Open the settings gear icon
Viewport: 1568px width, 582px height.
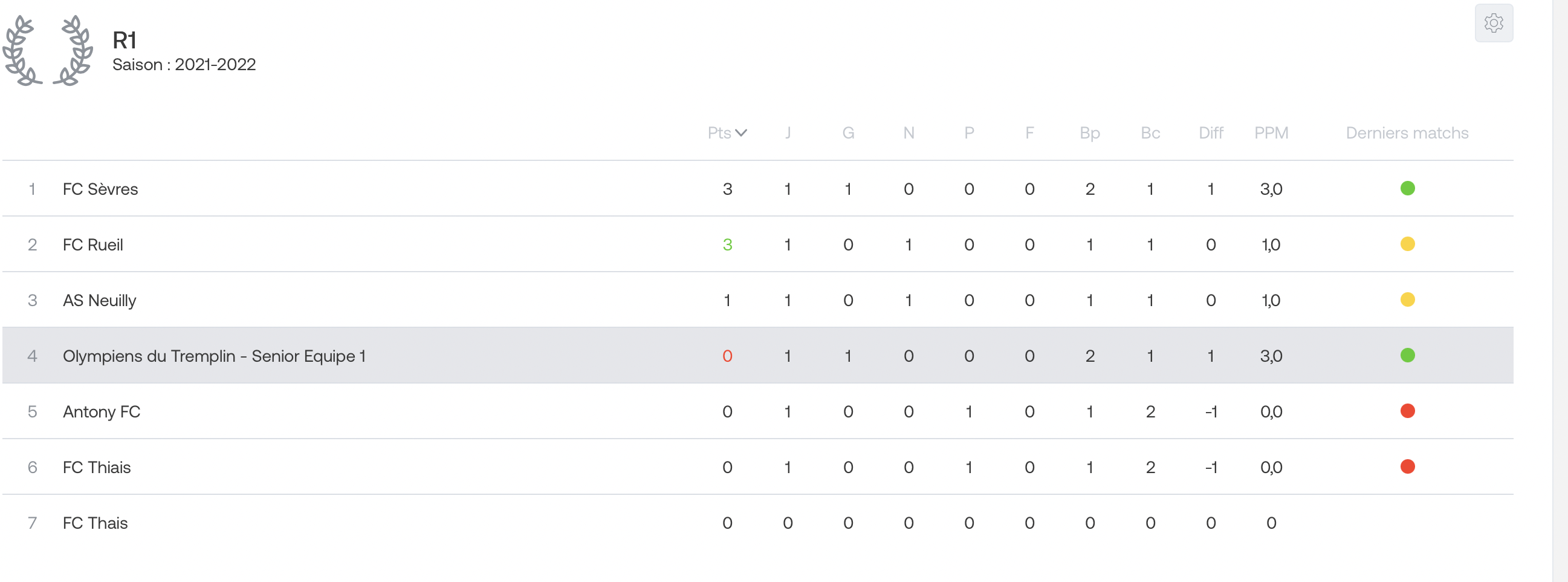(x=1493, y=23)
